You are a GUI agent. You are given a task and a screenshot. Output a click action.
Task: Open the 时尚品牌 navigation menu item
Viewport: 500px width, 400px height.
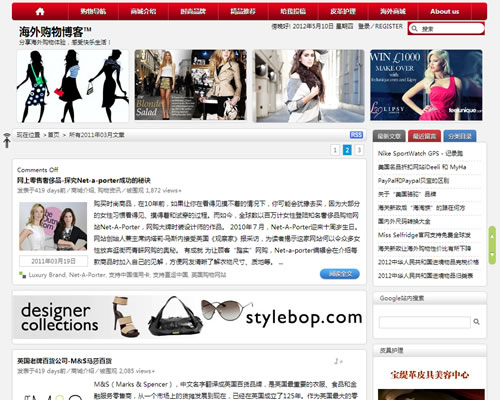[x=193, y=12]
